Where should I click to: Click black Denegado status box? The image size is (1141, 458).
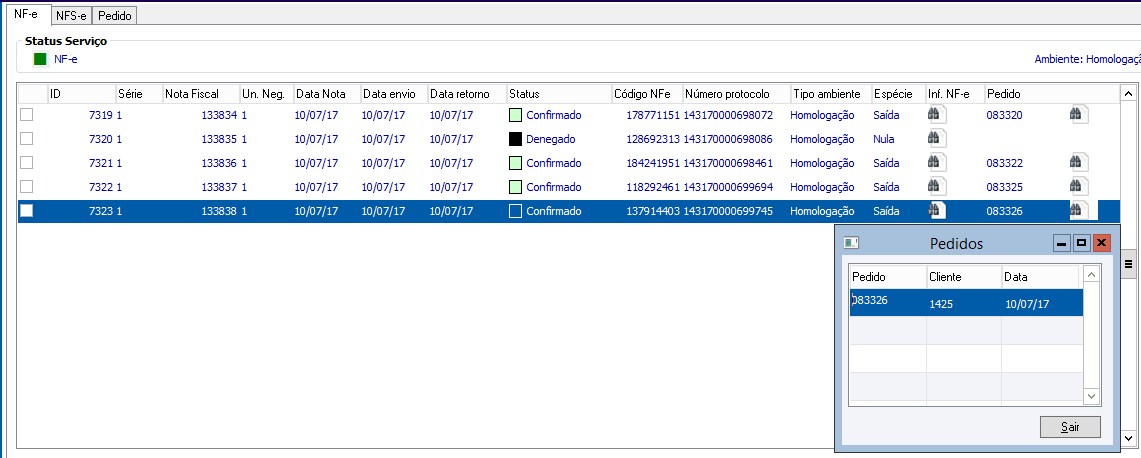(x=515, y=138)
